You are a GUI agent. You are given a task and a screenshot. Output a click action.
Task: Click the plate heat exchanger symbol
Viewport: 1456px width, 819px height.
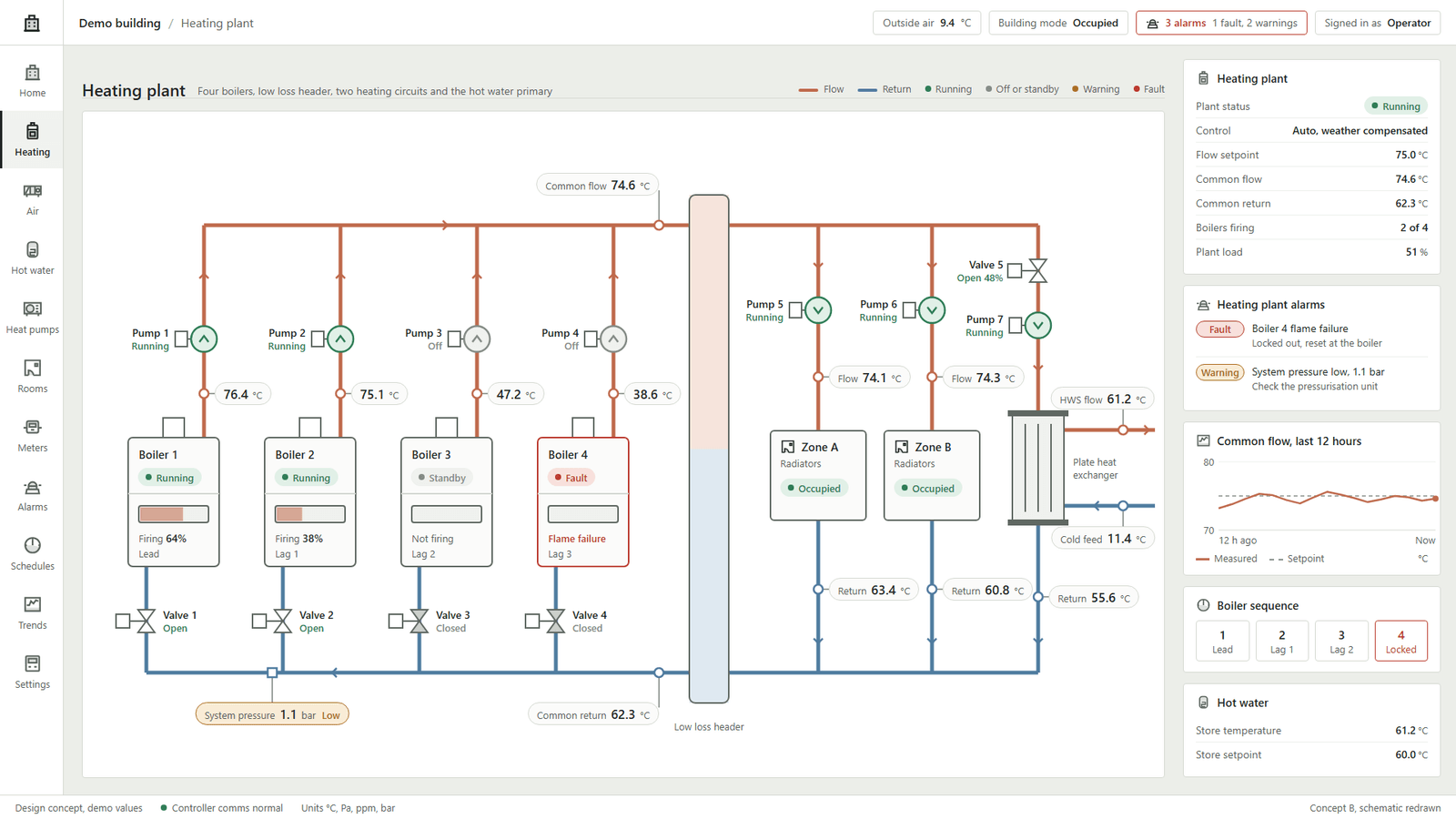[x=1038, y=468]
